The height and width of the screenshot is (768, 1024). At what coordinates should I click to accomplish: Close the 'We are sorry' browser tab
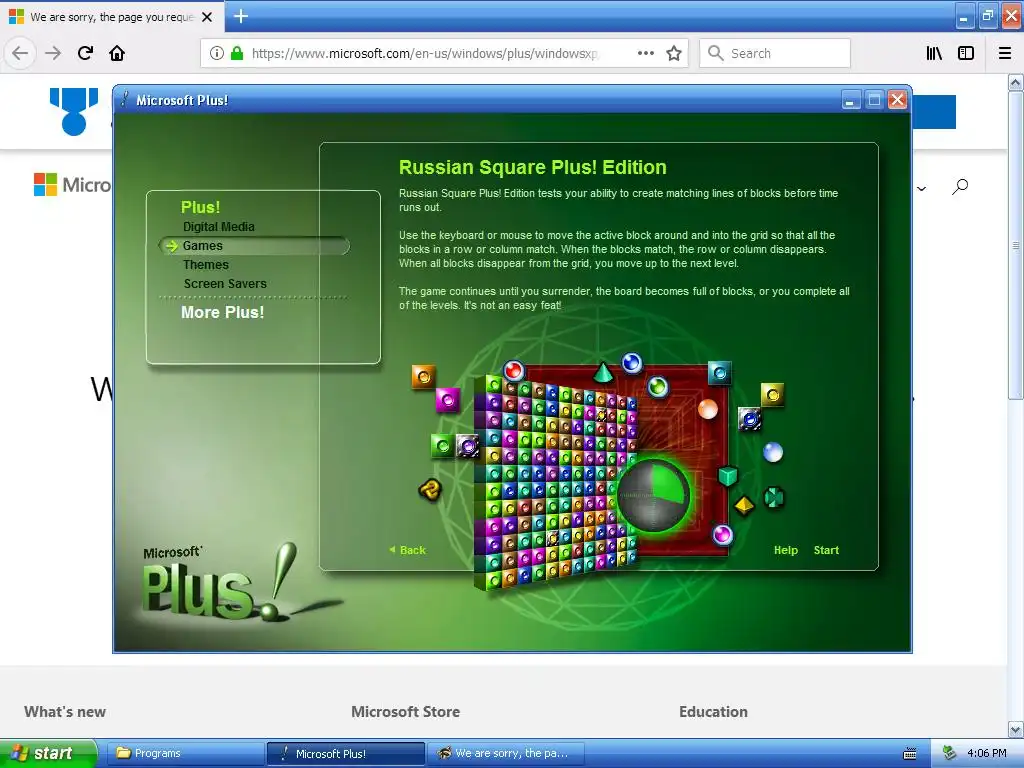pos(207,17)
